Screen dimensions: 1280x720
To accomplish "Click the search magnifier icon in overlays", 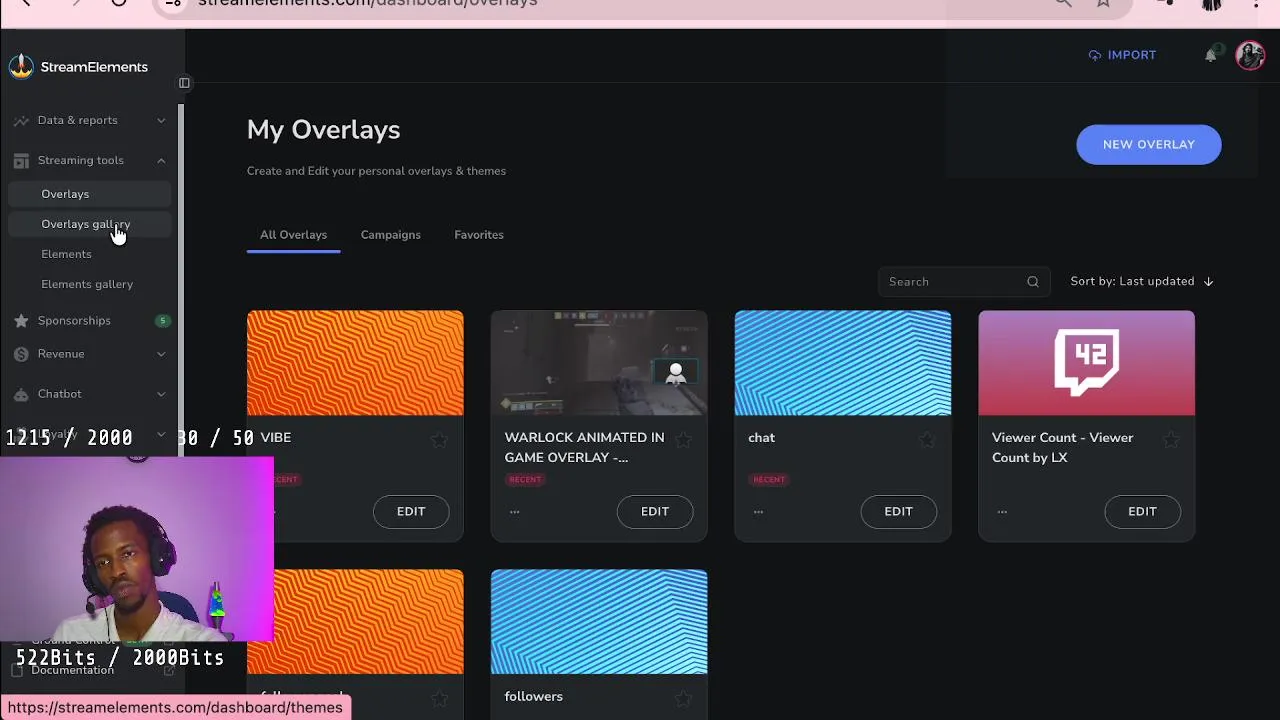I will pyautogui.click(x=1033, y=282).
